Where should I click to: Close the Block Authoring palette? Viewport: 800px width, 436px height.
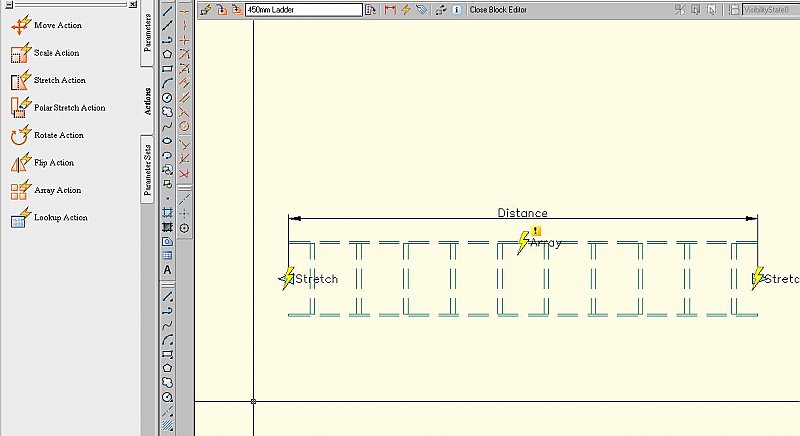click(x=133, y=4)
